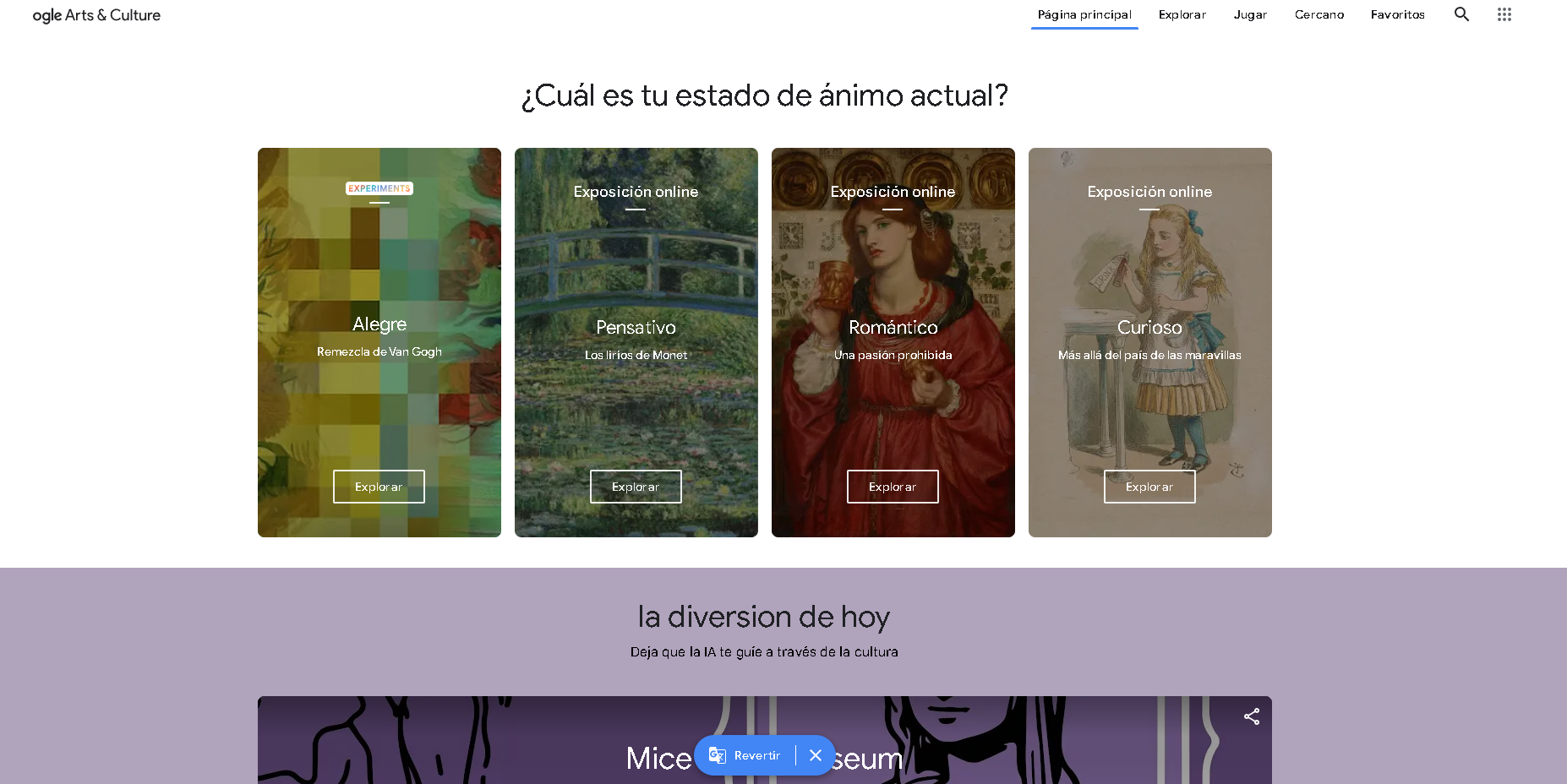This screenshot has height=784, width=1567.
Task: Click Explorar button on the Pensativo card
Action: (x=636, y=487)
